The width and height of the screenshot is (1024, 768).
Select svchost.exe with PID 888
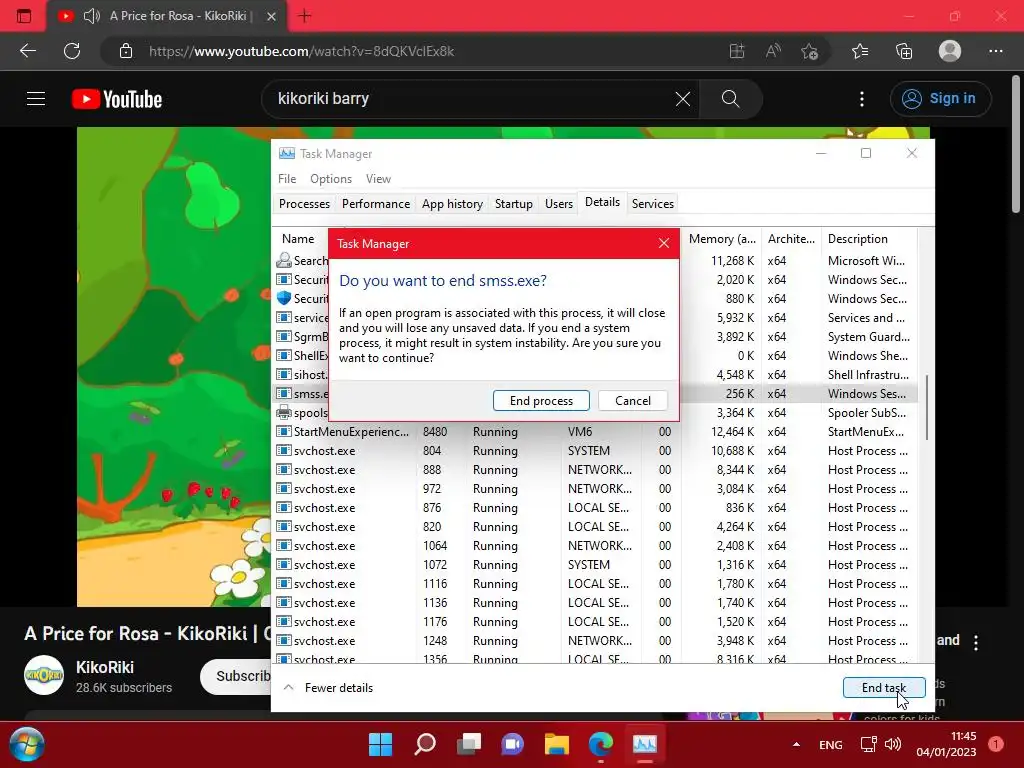594,470
